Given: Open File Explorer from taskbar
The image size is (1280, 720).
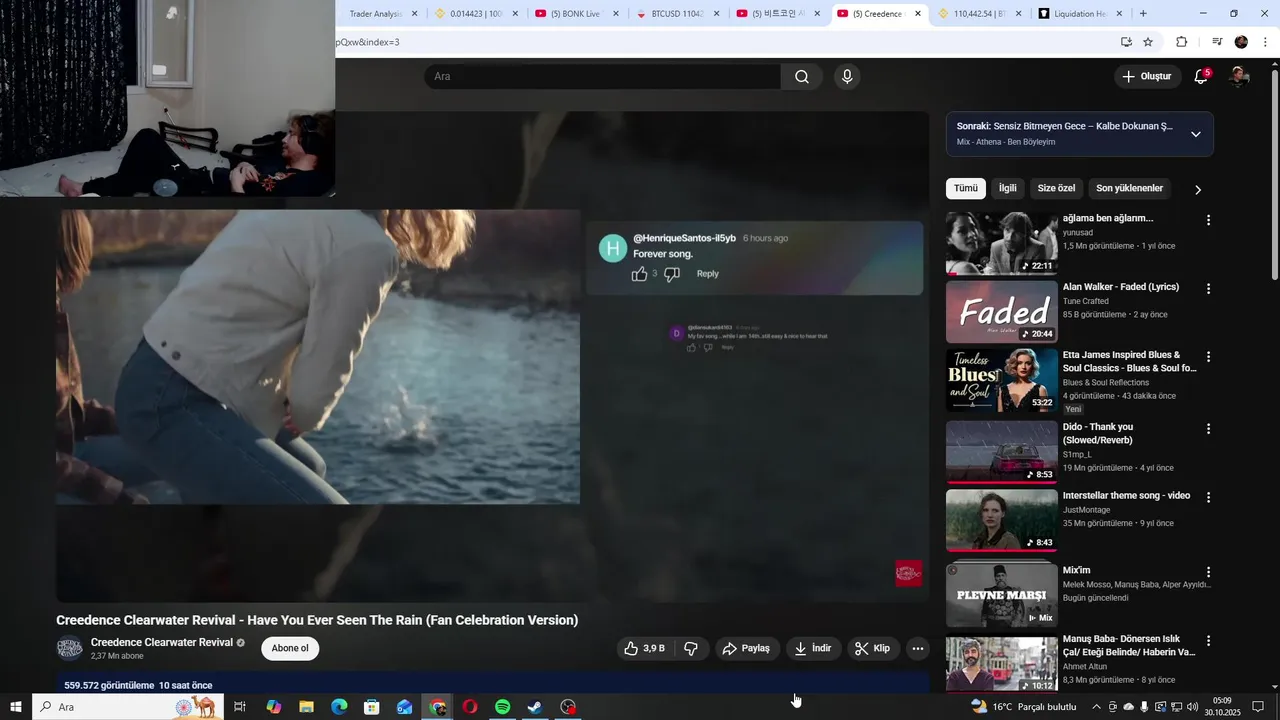Looking at the screenshot, I should 306,707.
